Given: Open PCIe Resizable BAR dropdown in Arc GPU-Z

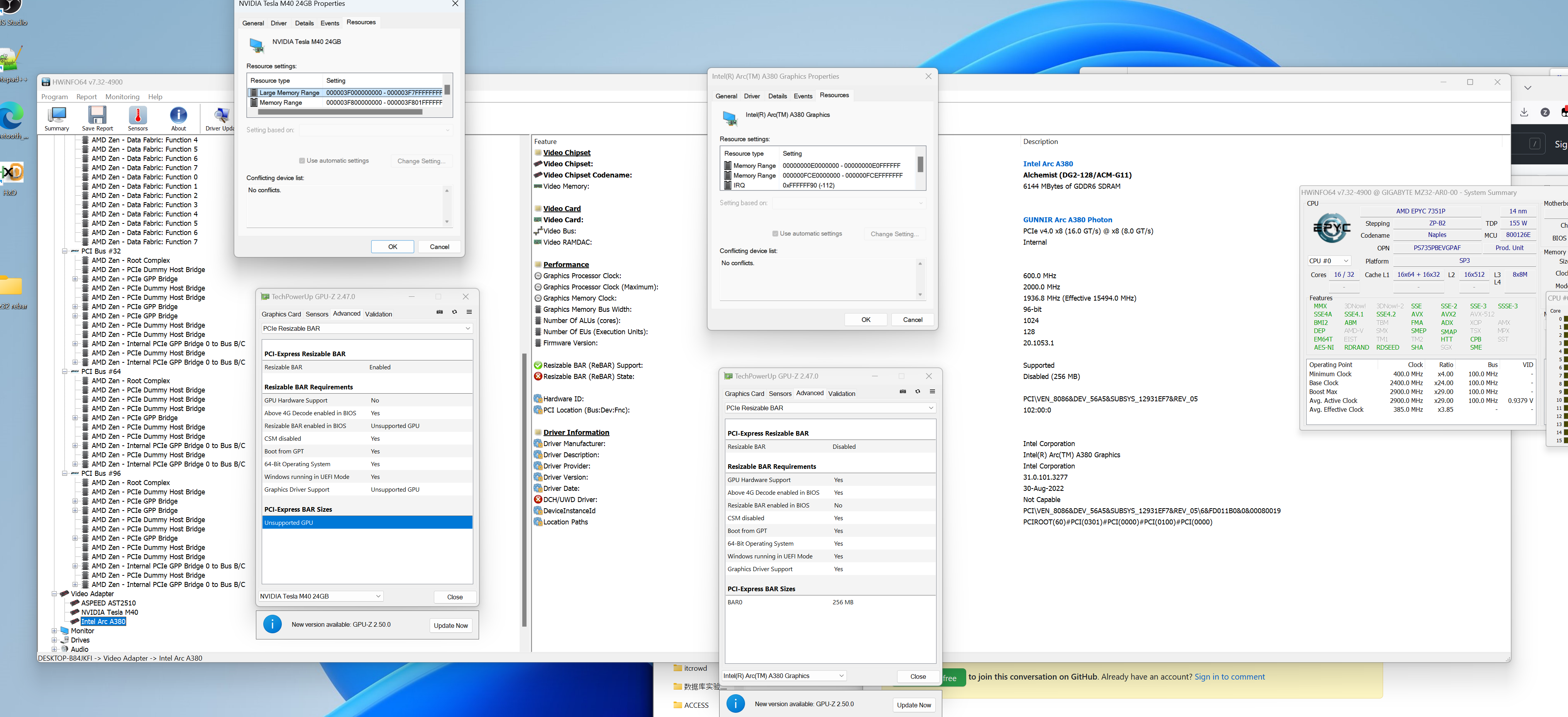Looking at the screenshot, I should click(x=830, y=408).
